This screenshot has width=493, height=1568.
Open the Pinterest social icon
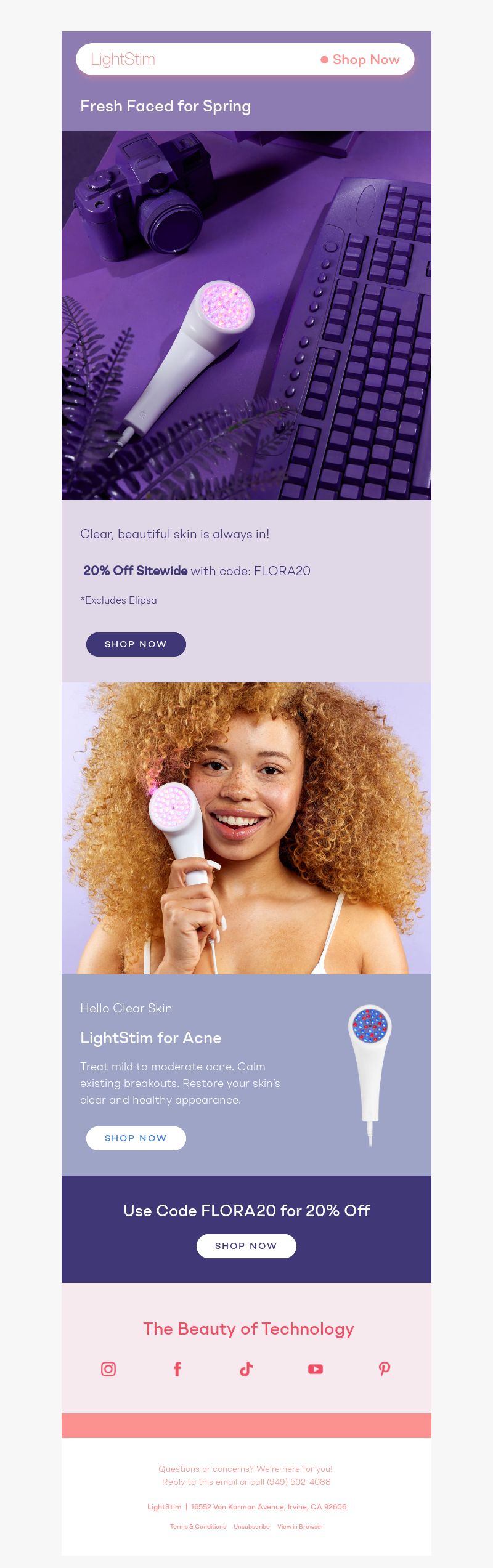click(x=385, y=1368)
